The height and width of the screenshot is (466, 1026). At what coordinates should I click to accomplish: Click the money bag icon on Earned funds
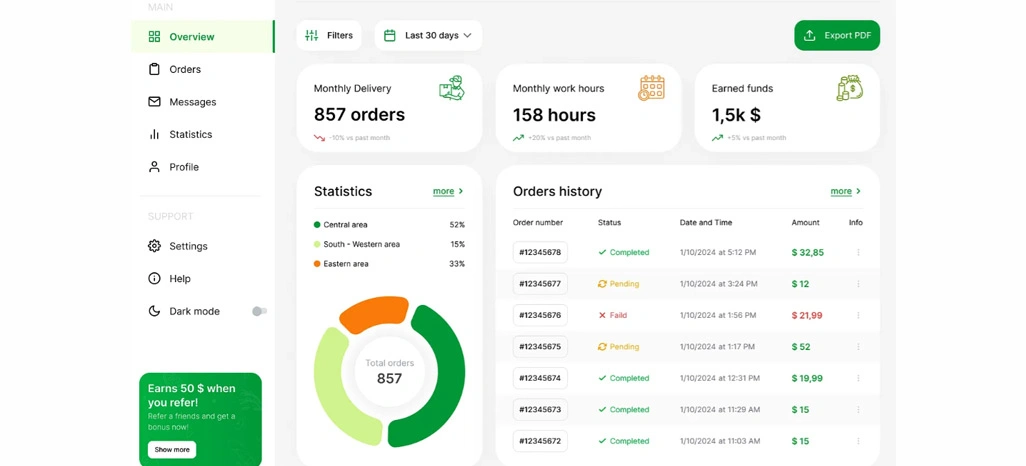pyautogui.click(x=850, y=88)
